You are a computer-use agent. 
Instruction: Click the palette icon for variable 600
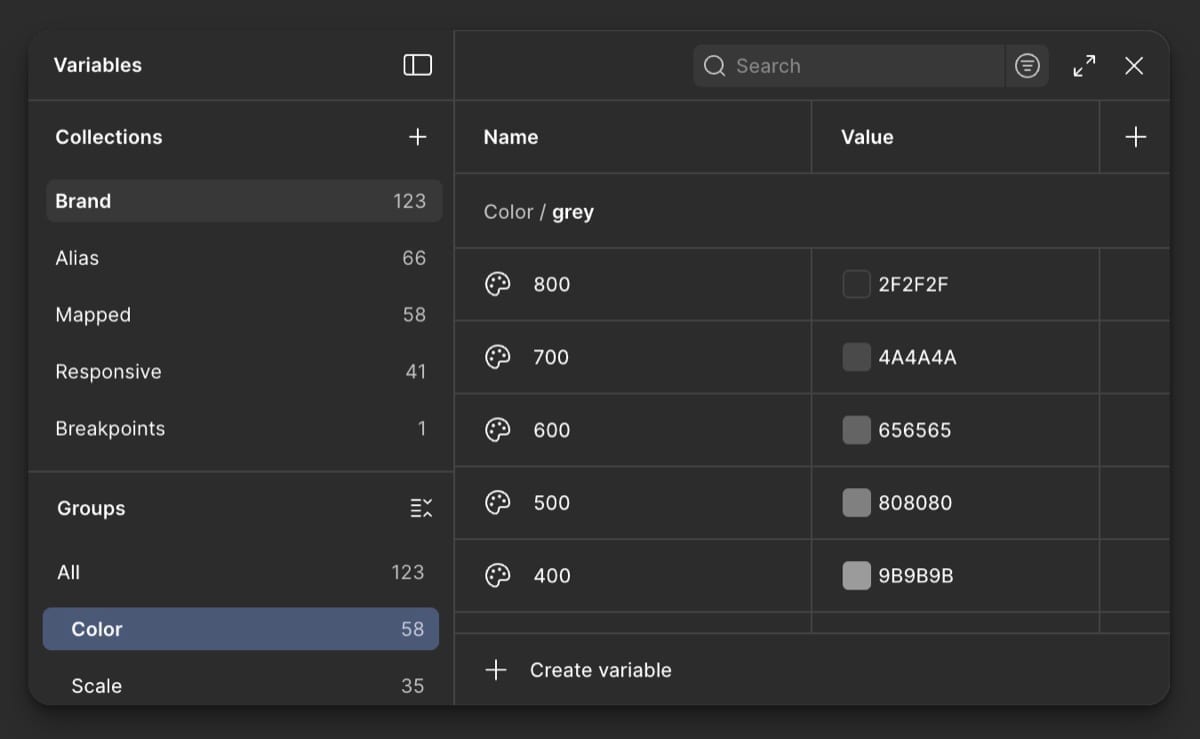pyautogui.click(x=497, y=430)
